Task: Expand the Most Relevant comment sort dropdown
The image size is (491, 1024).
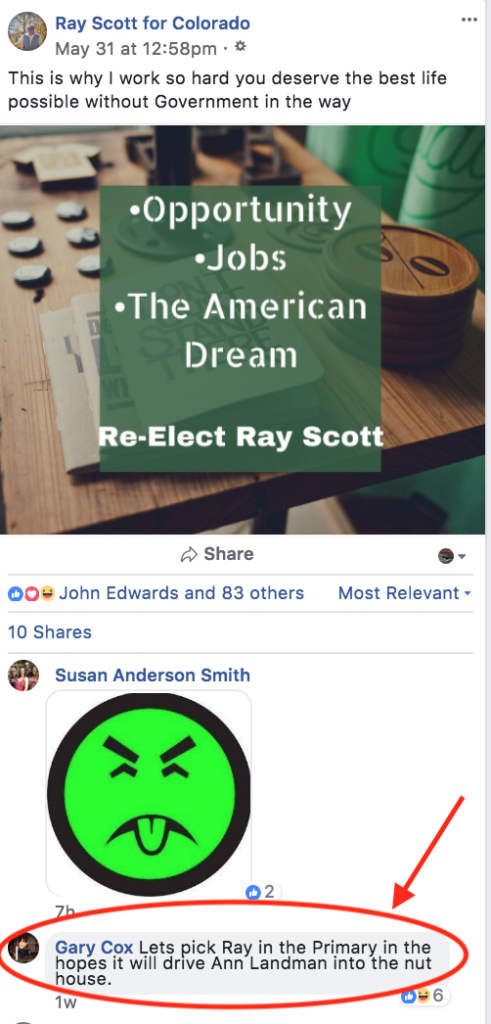Action: coord(405,594)
